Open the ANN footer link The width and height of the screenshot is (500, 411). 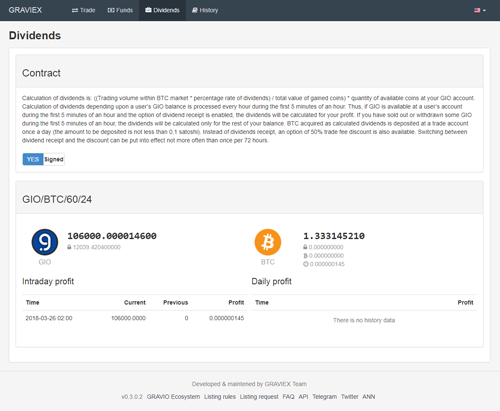(369, 397)
